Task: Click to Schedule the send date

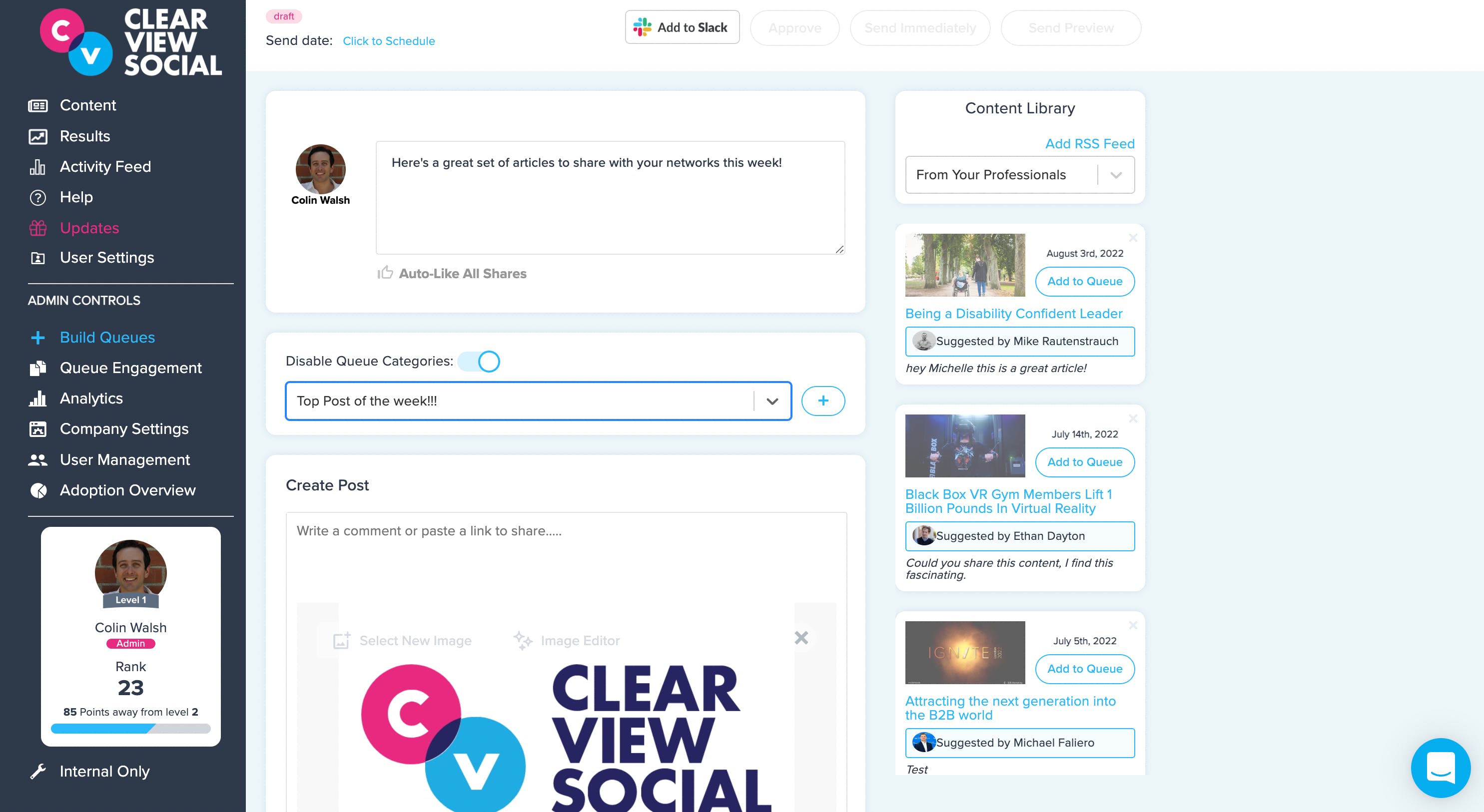Action: tap(388, 41)
